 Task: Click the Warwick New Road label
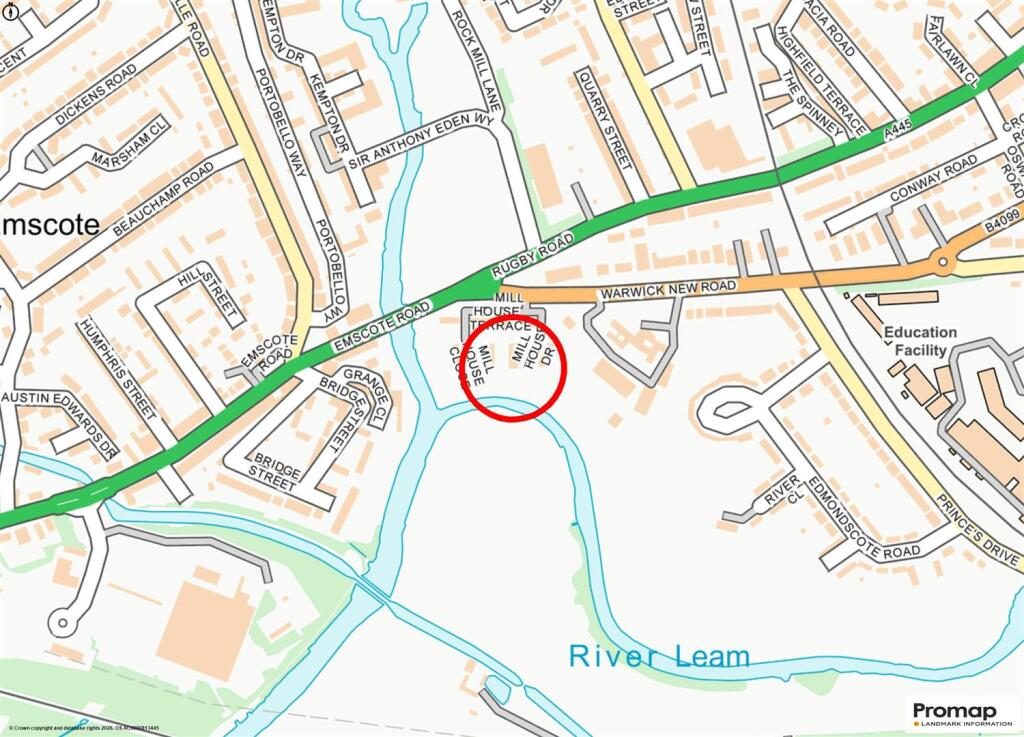point(668,289)
